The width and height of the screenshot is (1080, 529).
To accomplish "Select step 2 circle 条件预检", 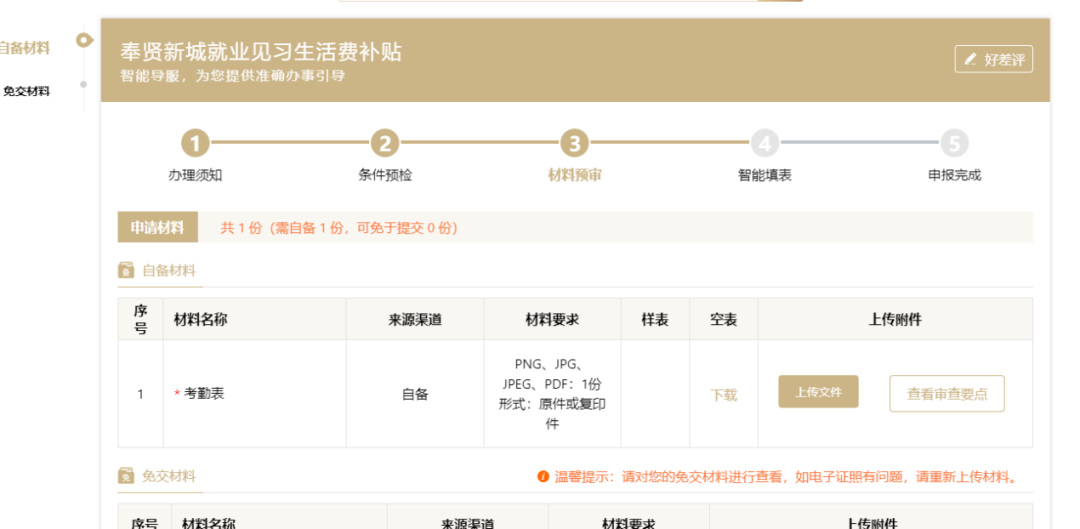I will 385,144.
